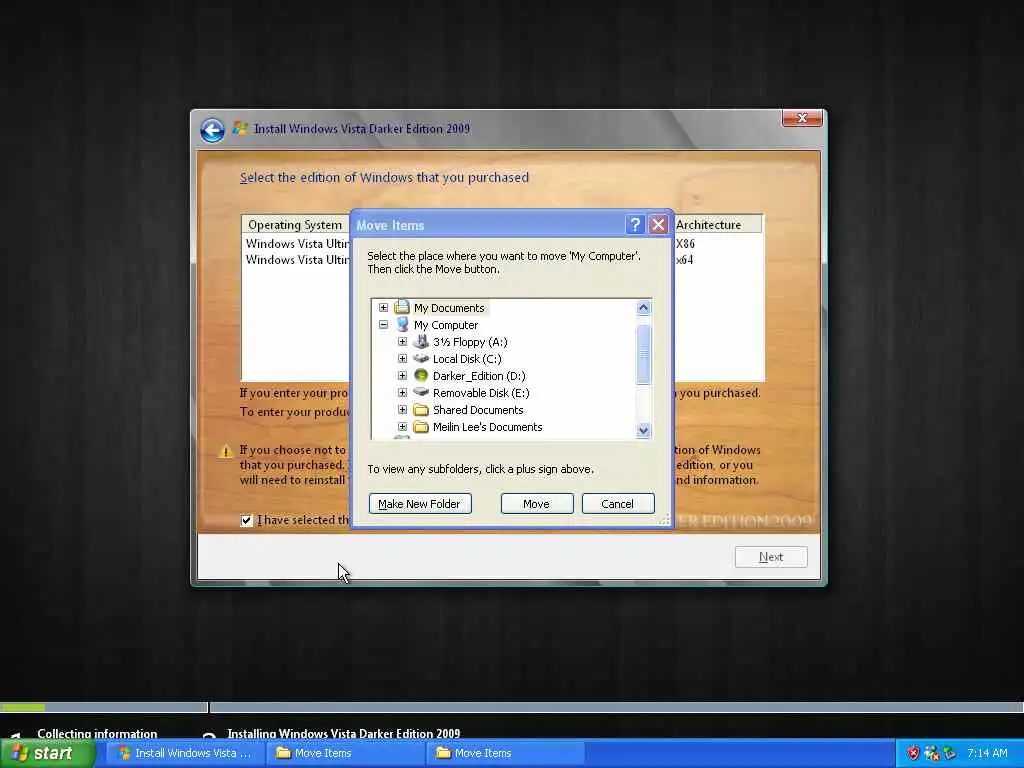The width and height of the screenshot is (1024, 768).
Task: Select the My Computer icon in tree
Action: click(x=402, y=325)
